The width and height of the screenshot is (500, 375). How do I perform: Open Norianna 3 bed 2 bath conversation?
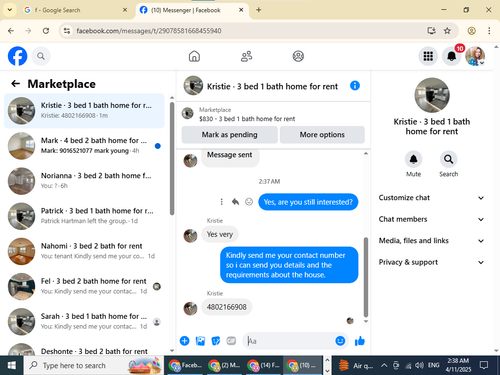[x=84, y=181]
